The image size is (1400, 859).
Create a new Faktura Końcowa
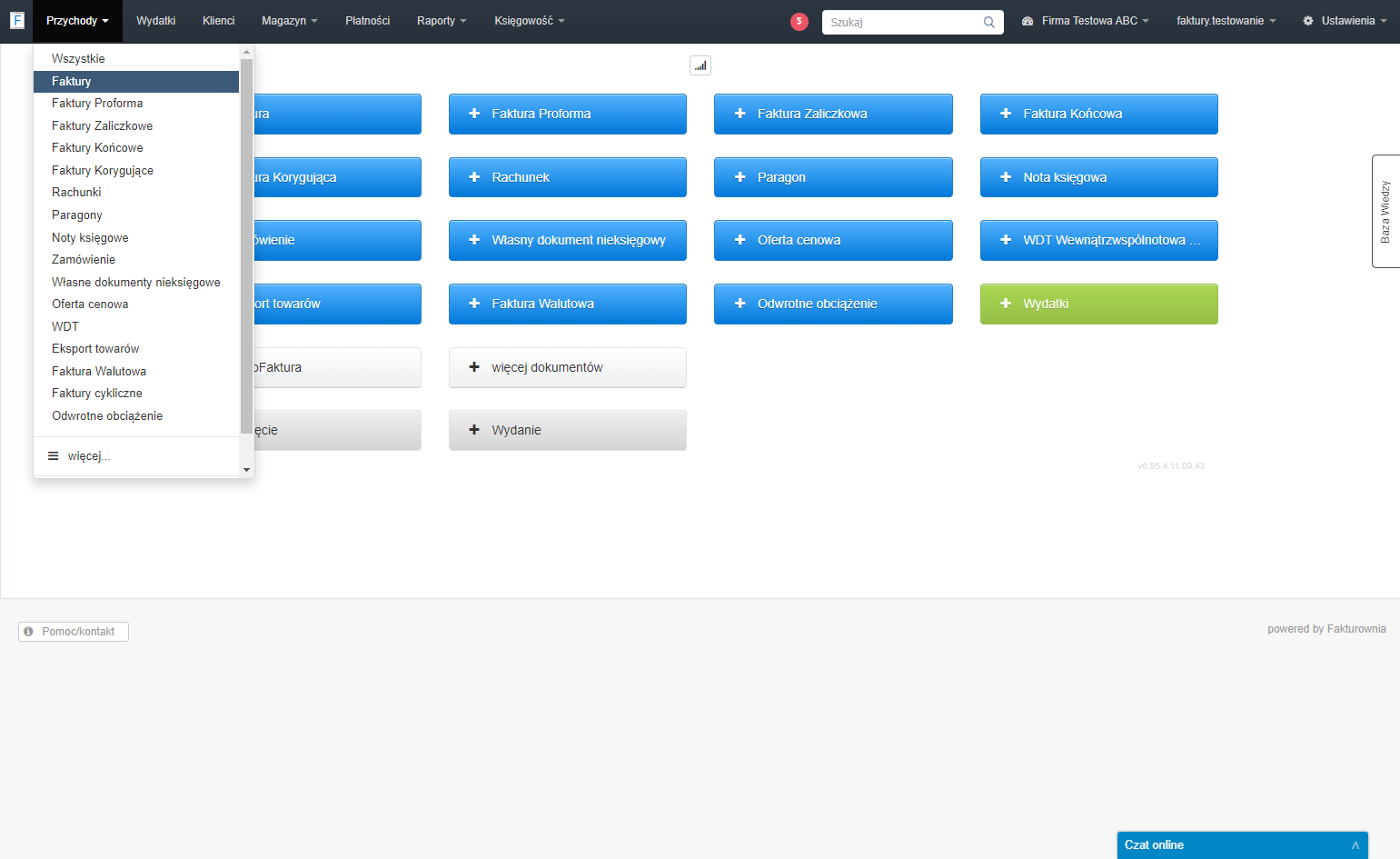[x=1099, y=114]
